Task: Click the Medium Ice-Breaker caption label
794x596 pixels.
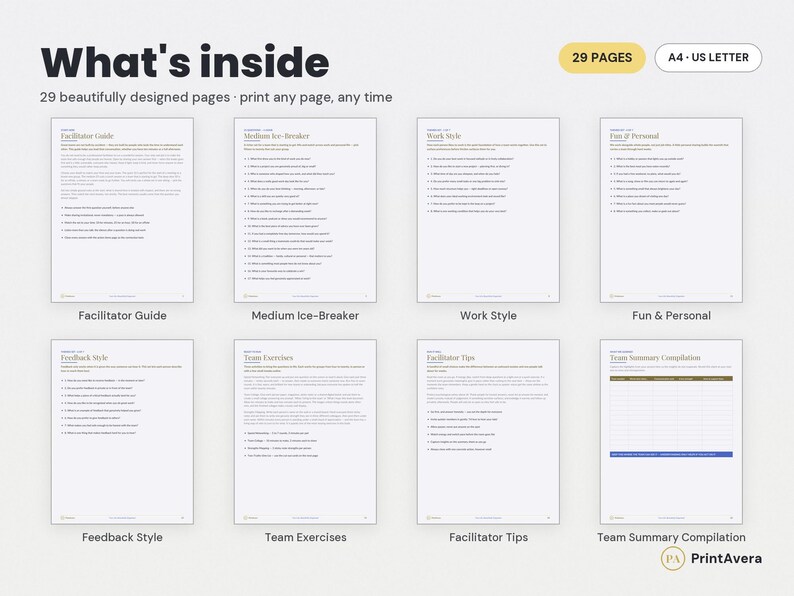Action: [x=305, y=315]
